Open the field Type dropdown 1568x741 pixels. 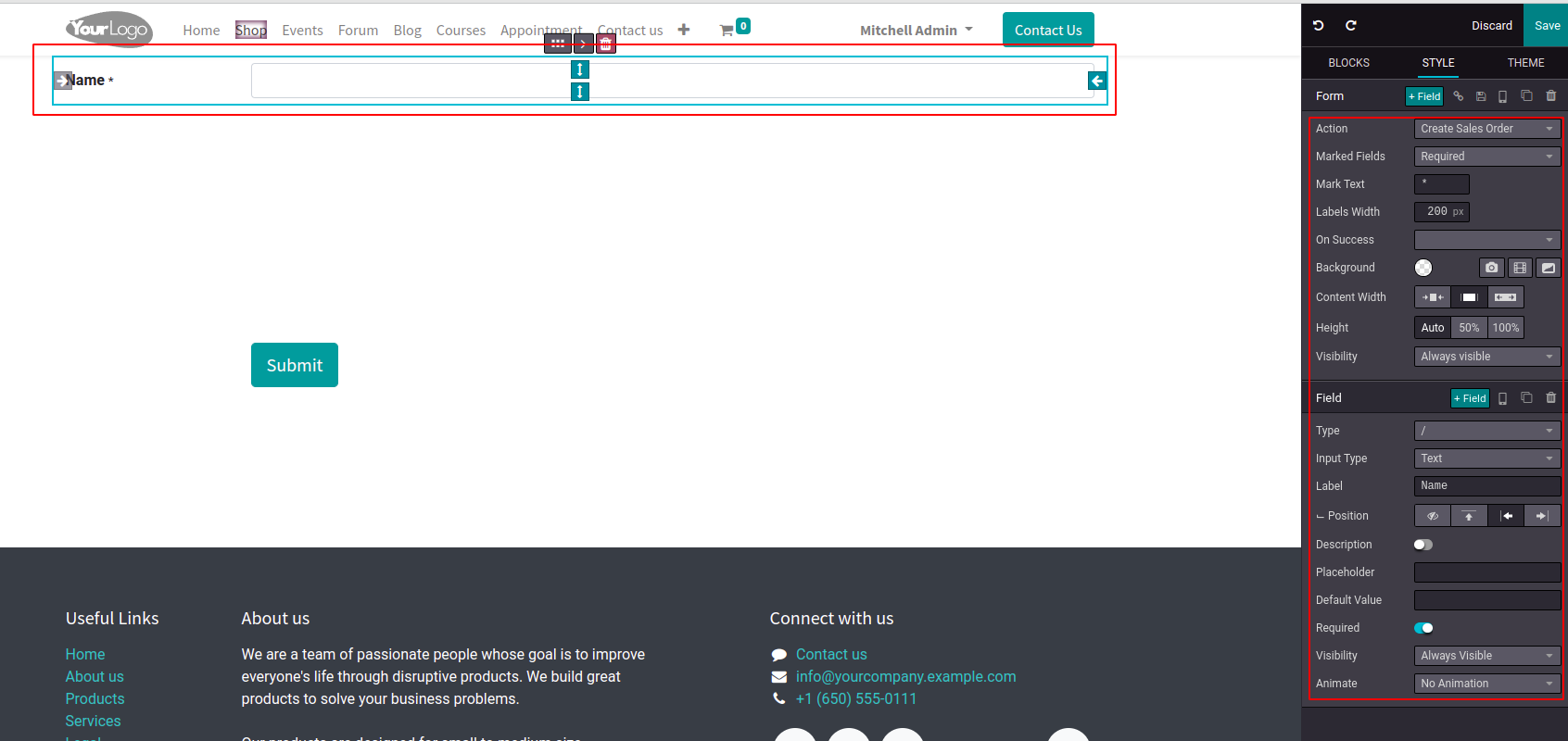pos(1487,431)
